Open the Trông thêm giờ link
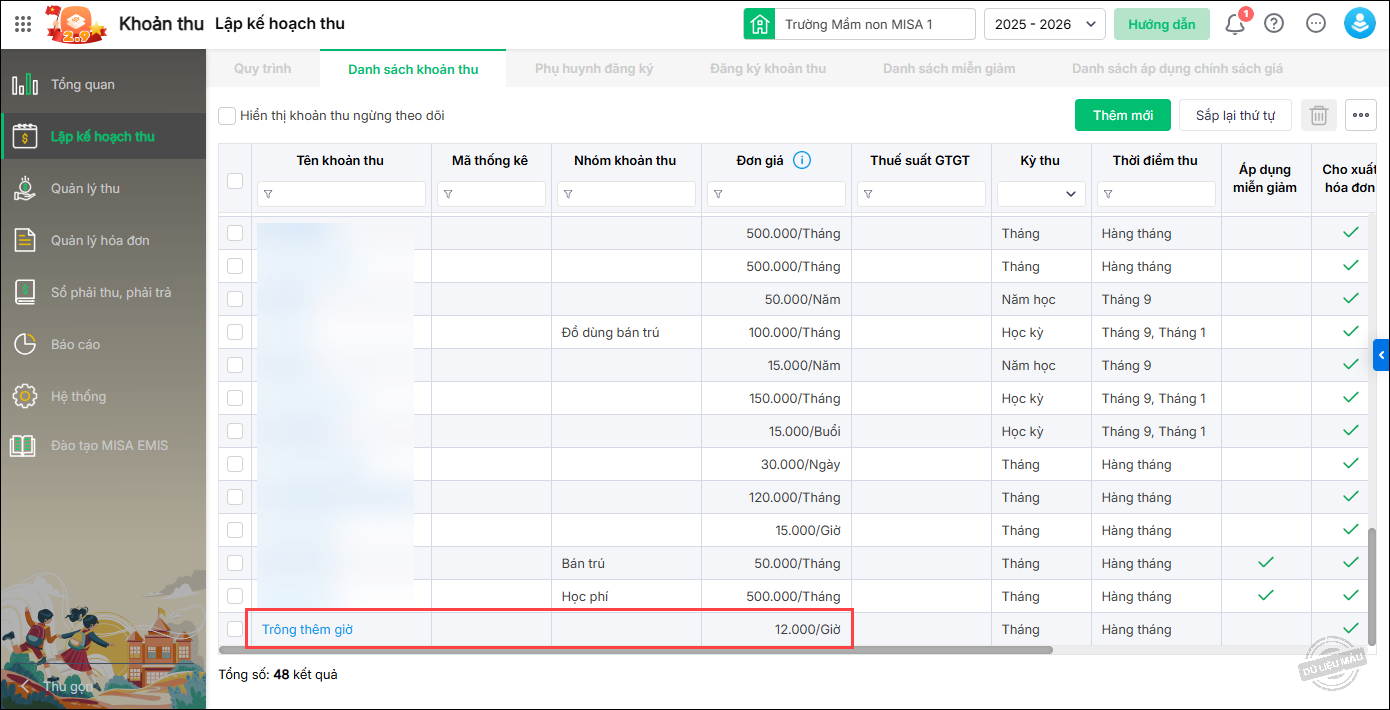 tap(307, 629)
